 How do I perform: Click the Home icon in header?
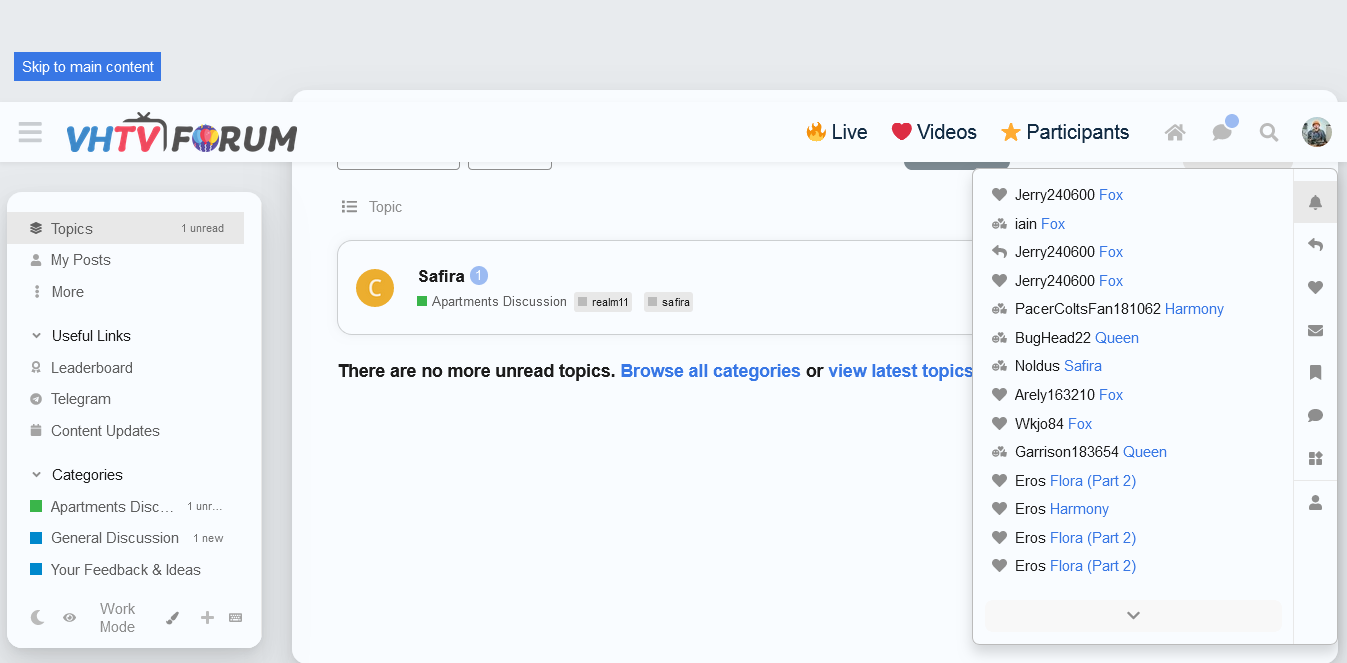coord(1175,132)
